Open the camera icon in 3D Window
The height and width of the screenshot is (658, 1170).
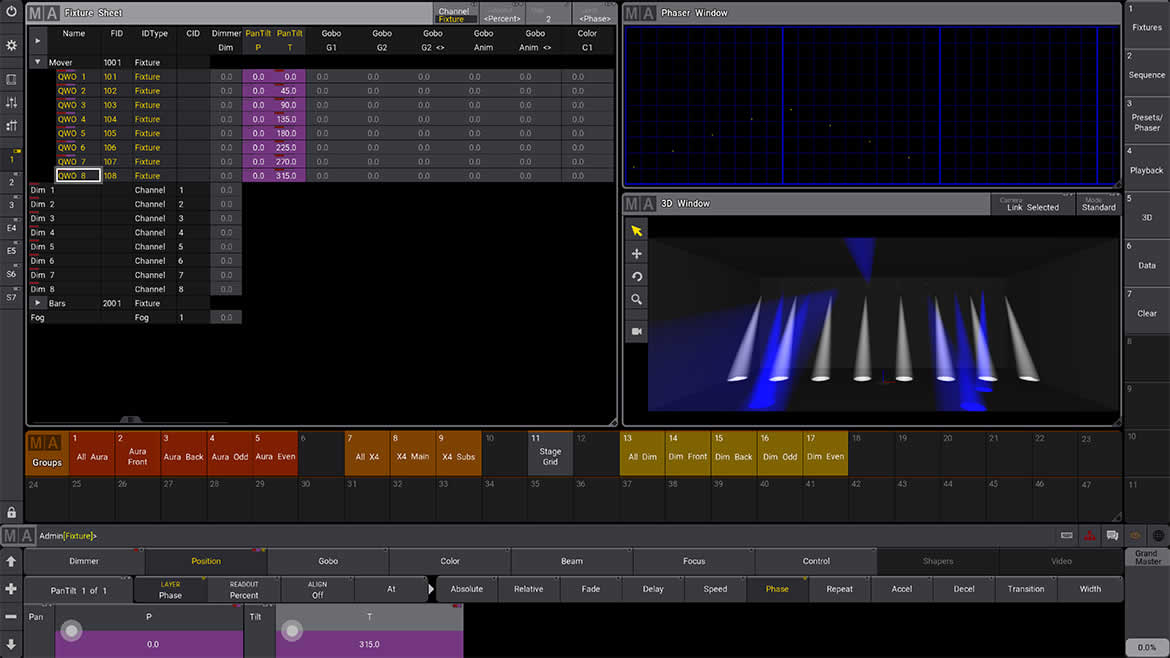click(x=636, y=331)
